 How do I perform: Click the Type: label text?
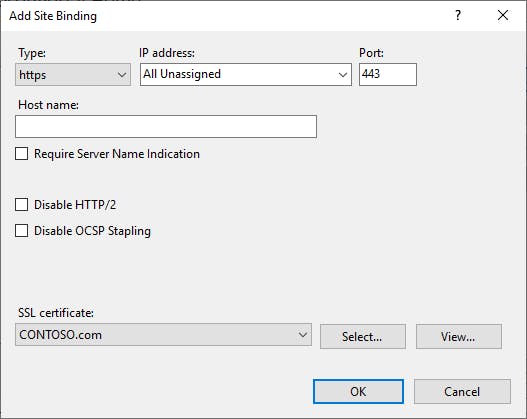click(32, 53)
